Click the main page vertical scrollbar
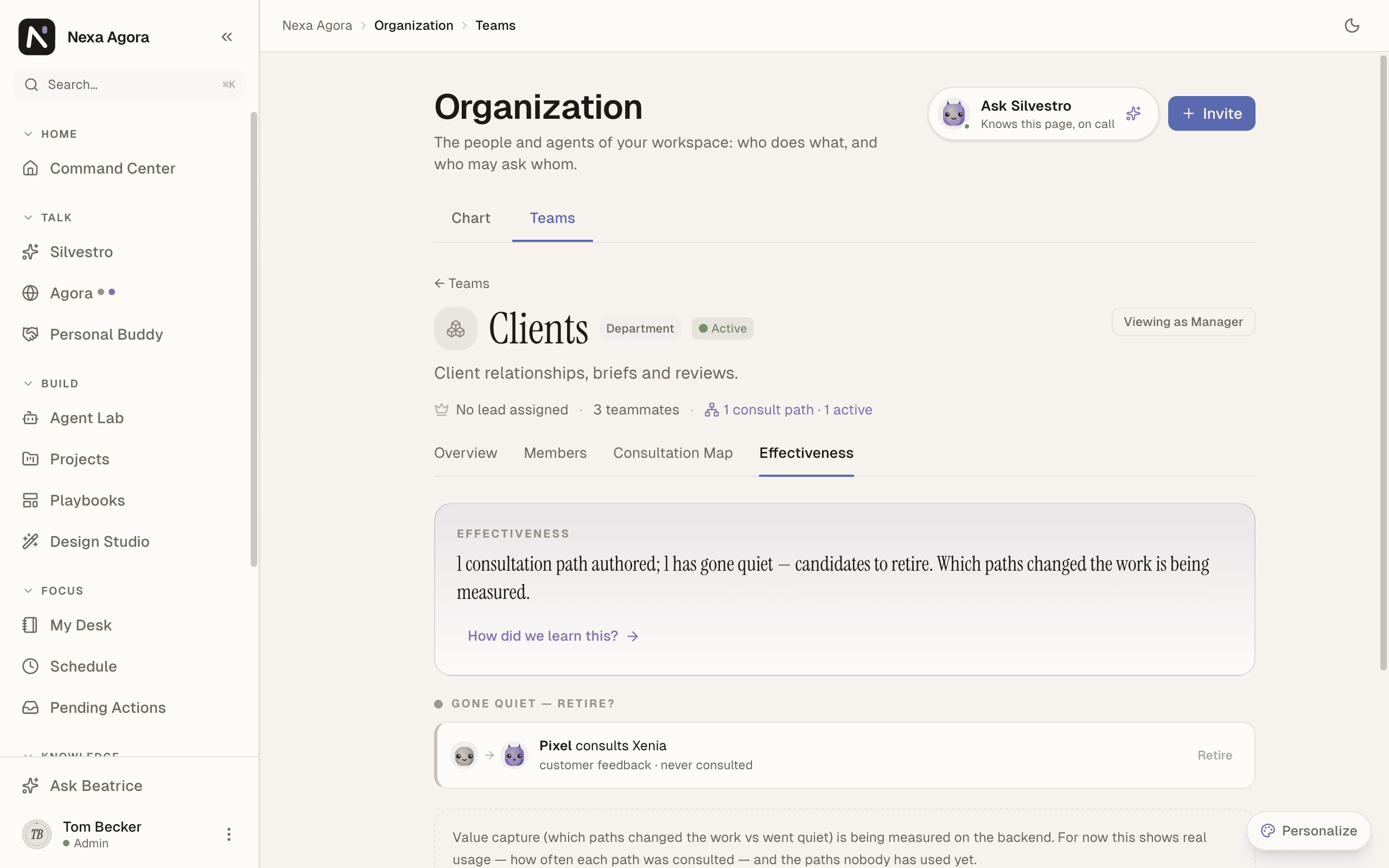This screenshot has height=868, width=1389. click(1383, 362)
